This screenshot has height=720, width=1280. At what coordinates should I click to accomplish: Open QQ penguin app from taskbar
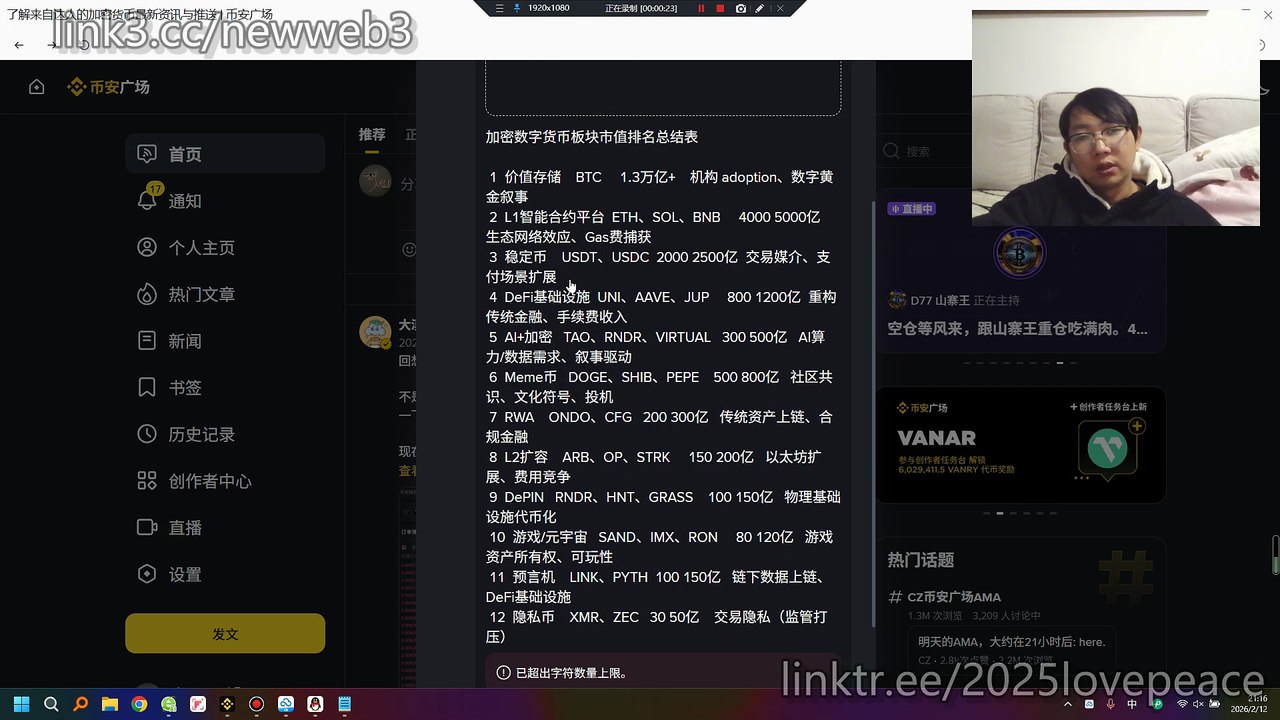tap(315, 704)
